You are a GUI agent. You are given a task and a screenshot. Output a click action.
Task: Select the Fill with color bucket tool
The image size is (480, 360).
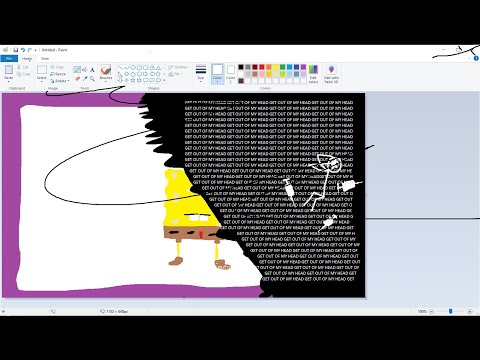click(85, 70)
